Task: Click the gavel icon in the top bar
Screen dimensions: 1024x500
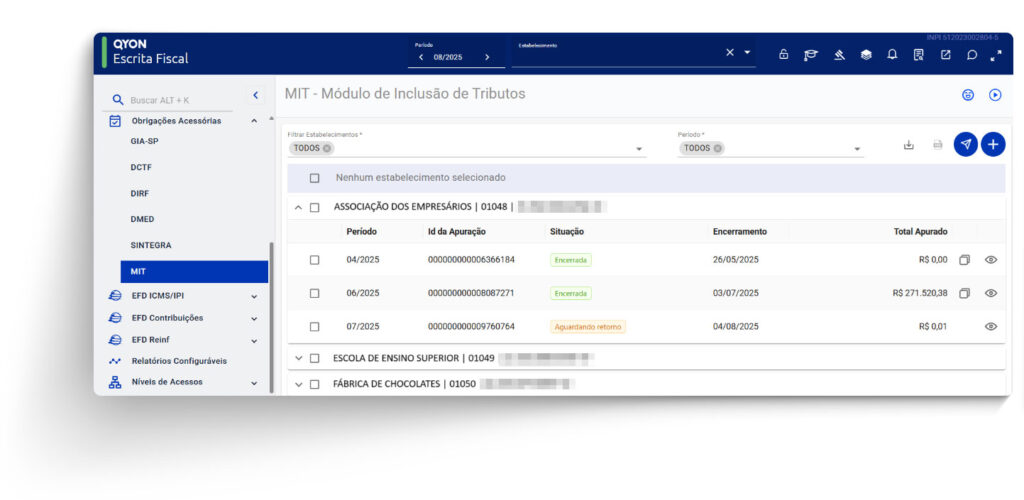Action: point(839,54)
